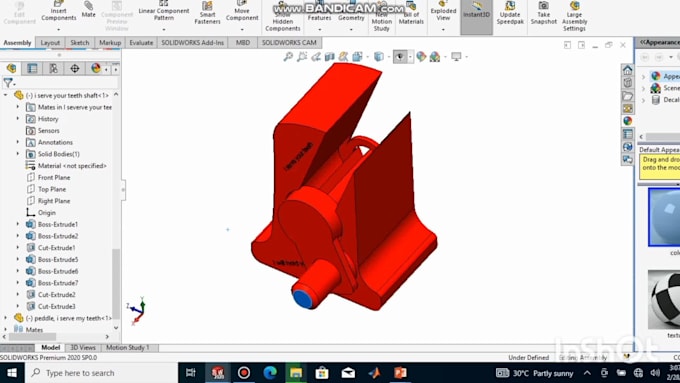This screenshot has width=680, height=383.
Task: Switch to the Evaluate tab
Action: click(x=141, y=43)
